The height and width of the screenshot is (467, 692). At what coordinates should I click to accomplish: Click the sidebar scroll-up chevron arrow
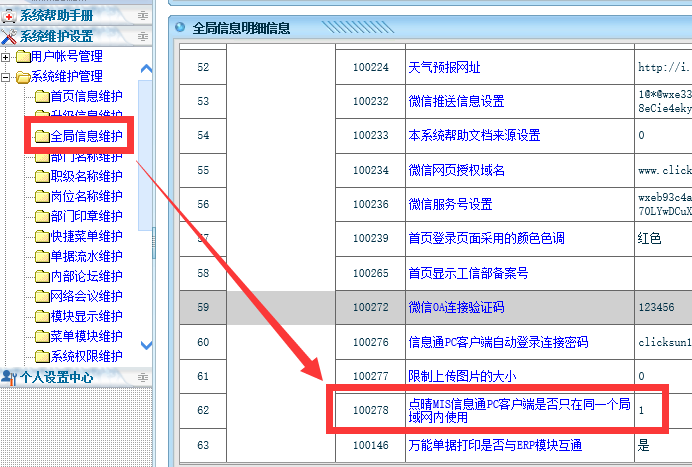[x=147, y=69]
